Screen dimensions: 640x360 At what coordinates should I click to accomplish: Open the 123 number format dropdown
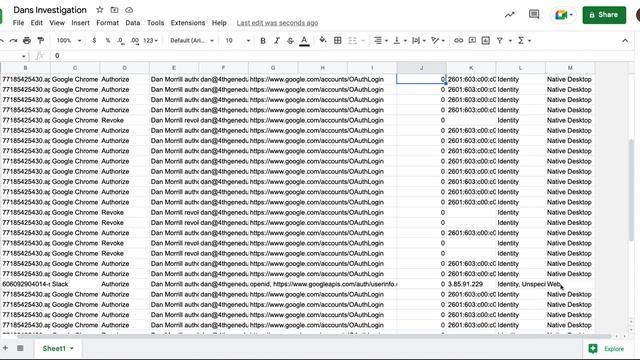click(x=151, y=40)
